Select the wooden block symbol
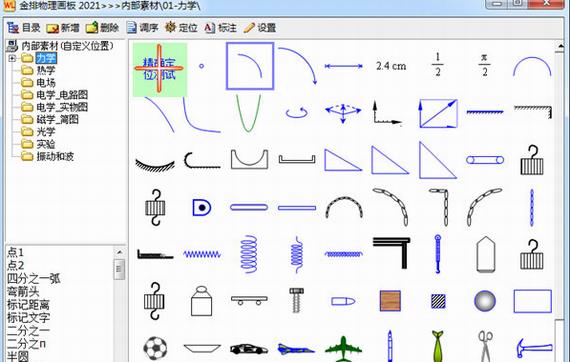570x362 pixels. tap(390, 301)
